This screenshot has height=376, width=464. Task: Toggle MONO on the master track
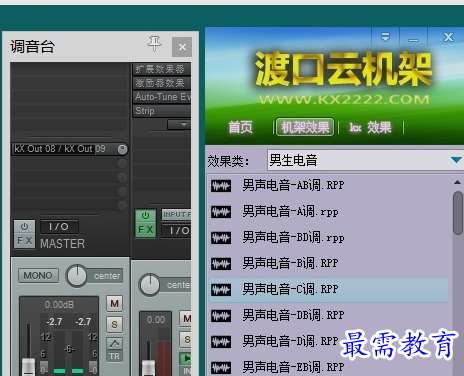point(38,276)
